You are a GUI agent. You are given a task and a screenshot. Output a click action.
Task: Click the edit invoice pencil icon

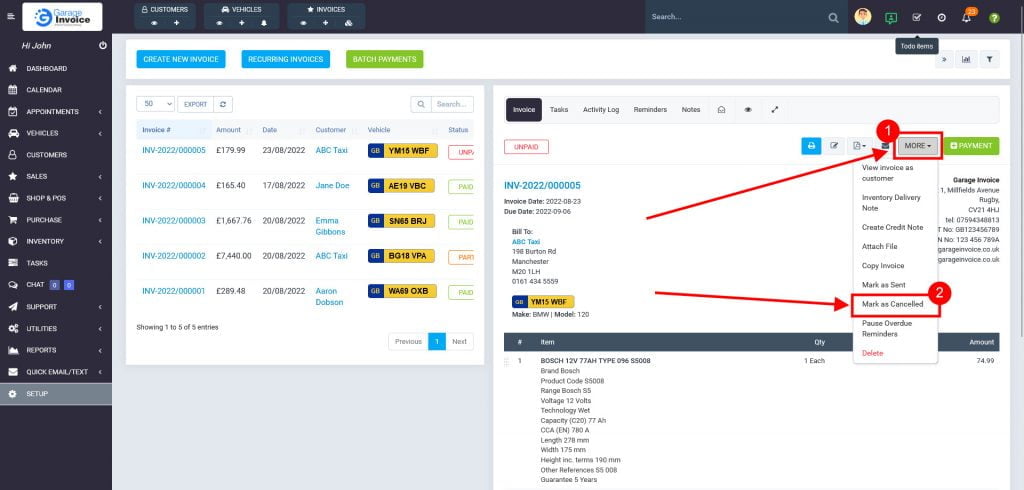(x=834, y=146)
